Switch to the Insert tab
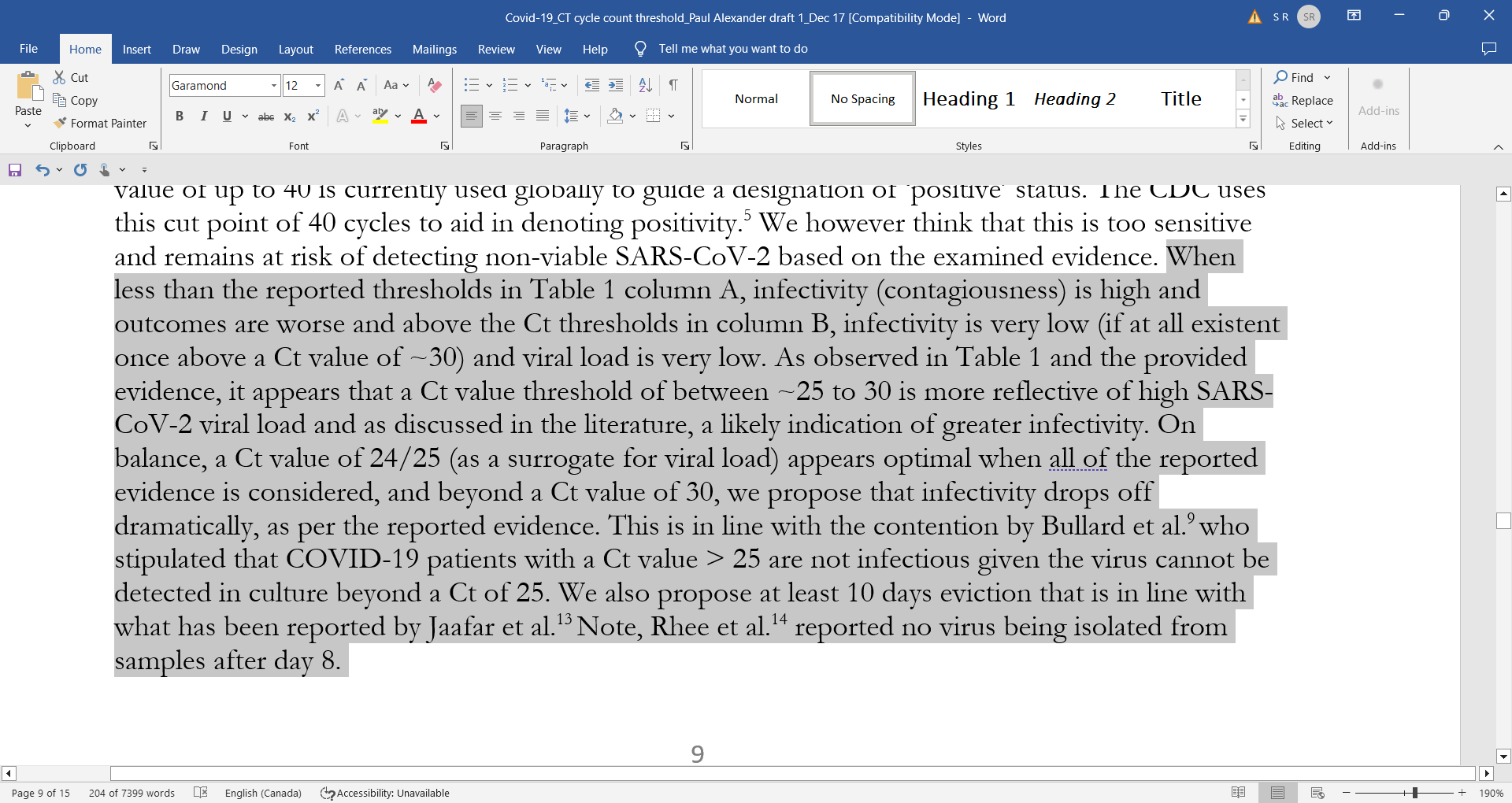 click(137, 49)
